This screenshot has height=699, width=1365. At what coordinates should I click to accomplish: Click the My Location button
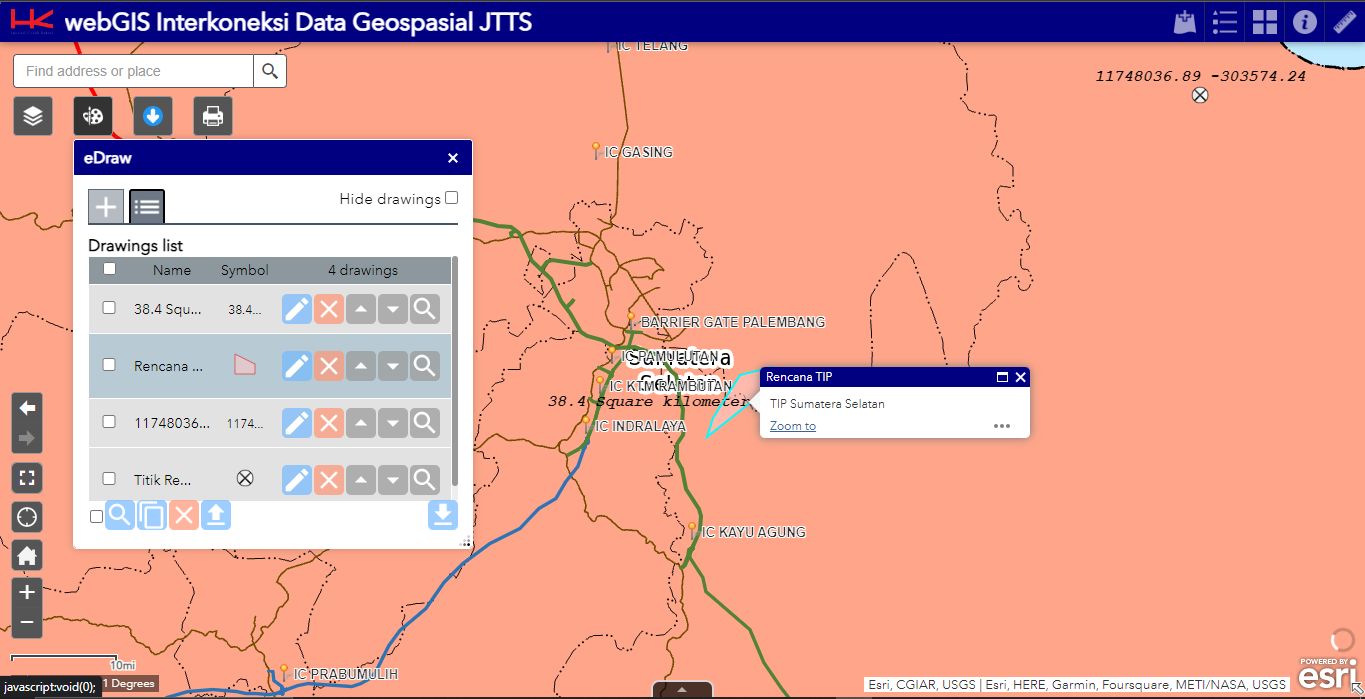click(27, 517)
